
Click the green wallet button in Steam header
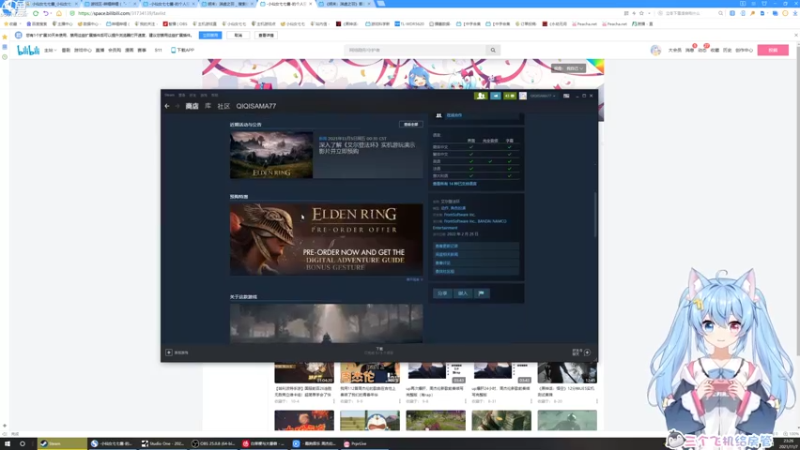[x=510, y=96]
